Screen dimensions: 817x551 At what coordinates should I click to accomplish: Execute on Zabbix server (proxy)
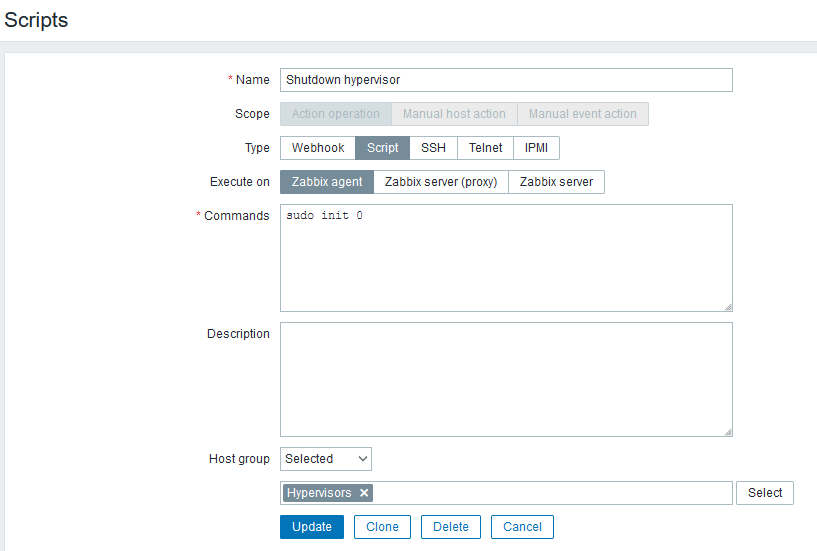[441, 182]
